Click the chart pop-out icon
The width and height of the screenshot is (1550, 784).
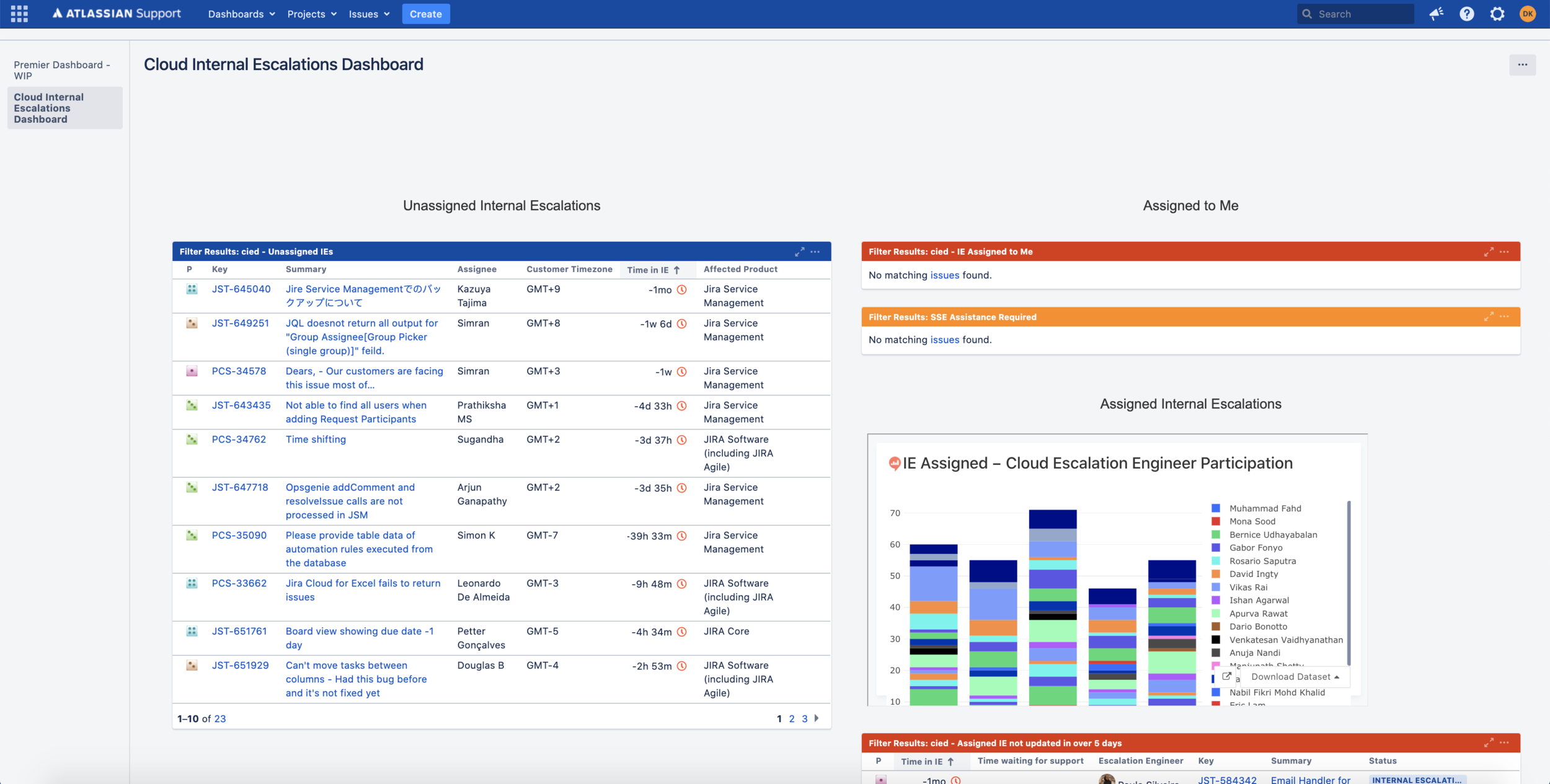1226,676
